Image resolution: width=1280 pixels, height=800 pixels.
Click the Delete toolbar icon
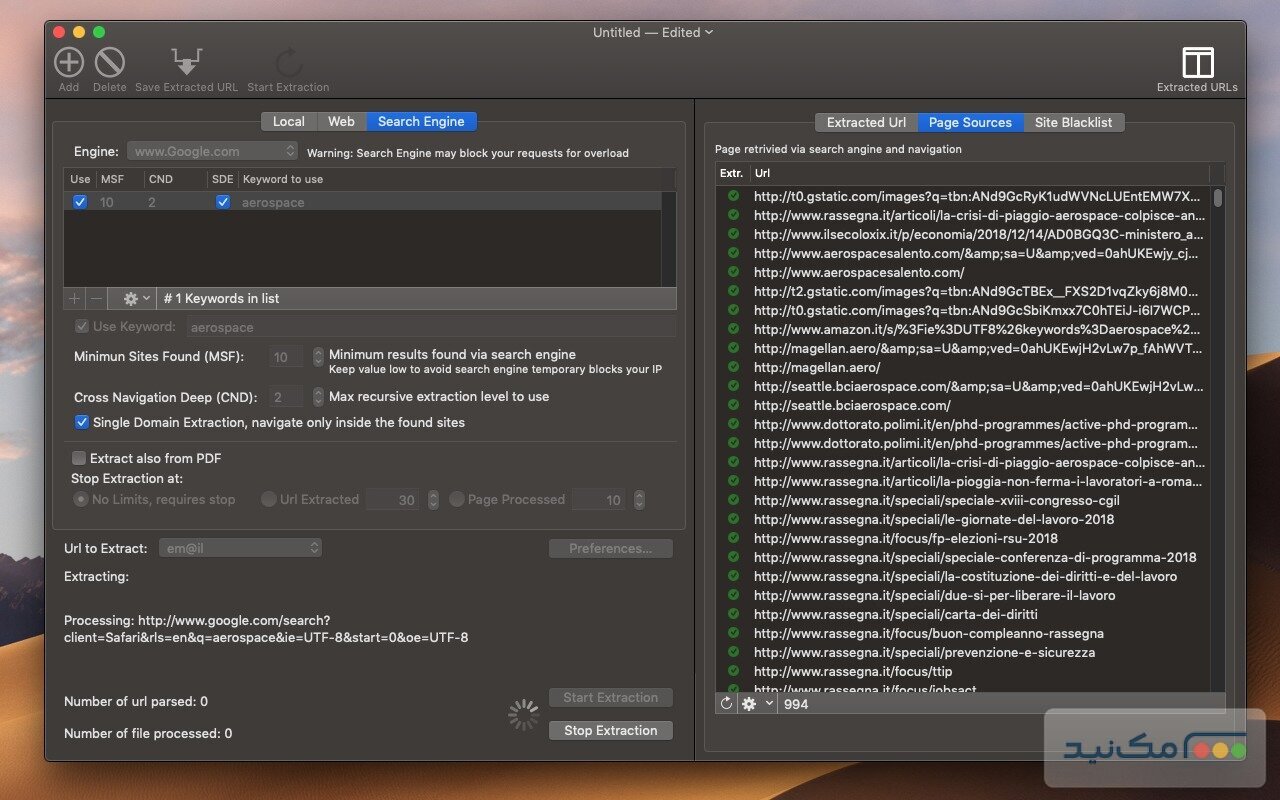click(x=109, y=61)
